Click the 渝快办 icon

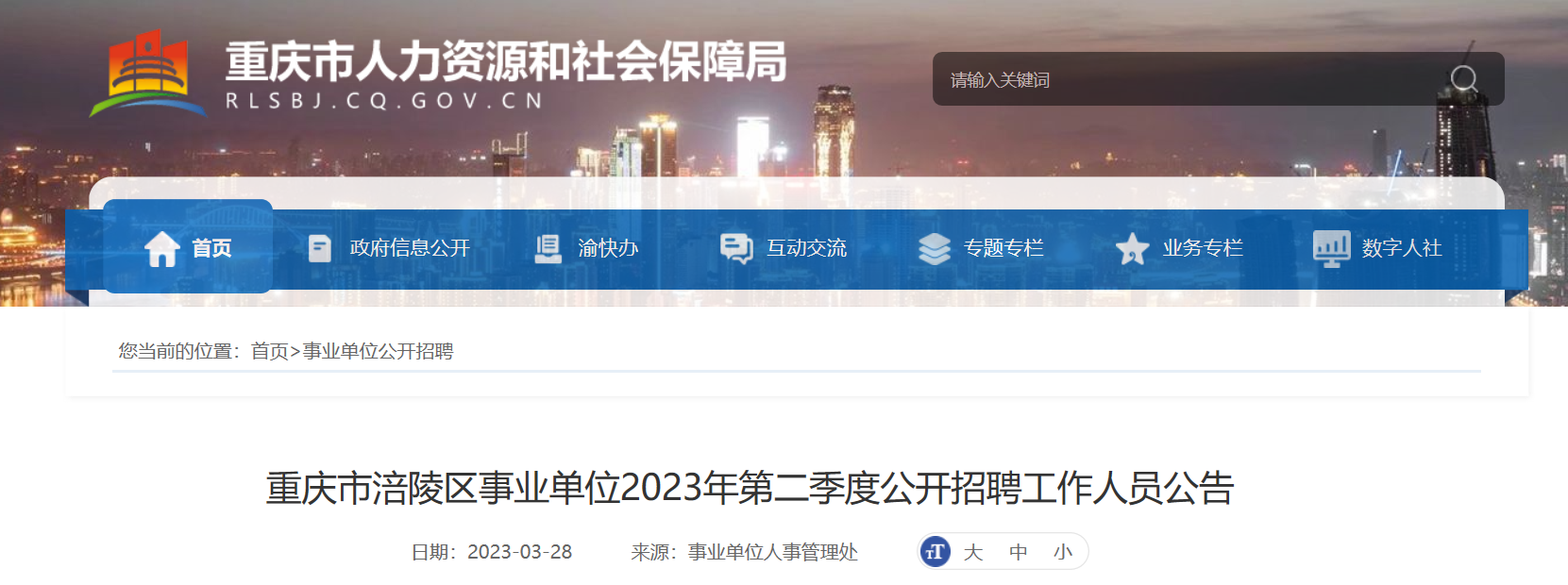pos(548,248)
